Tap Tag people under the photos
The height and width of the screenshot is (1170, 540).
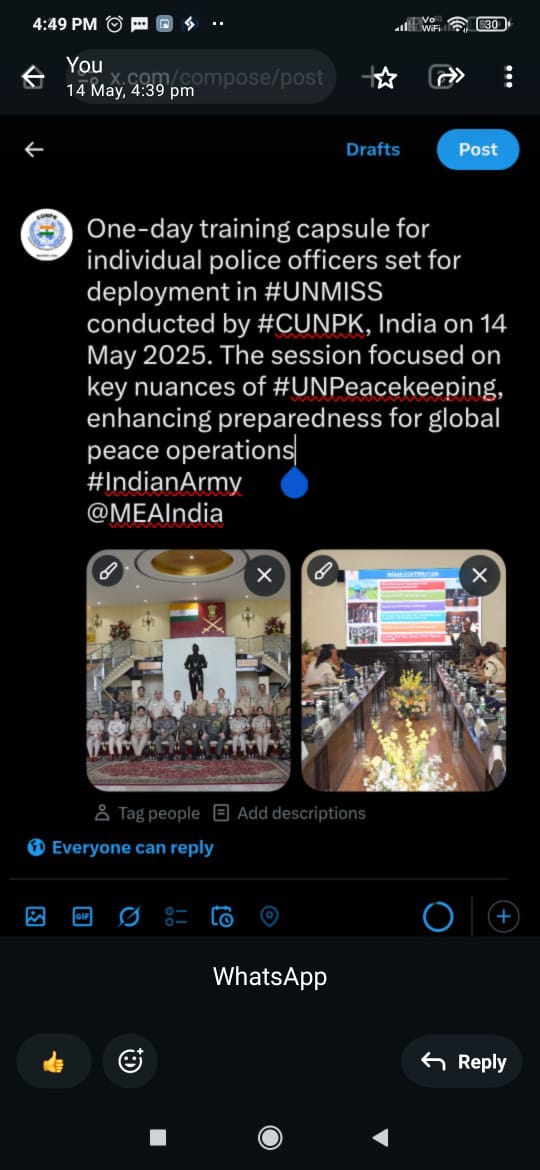coord(148,813)
